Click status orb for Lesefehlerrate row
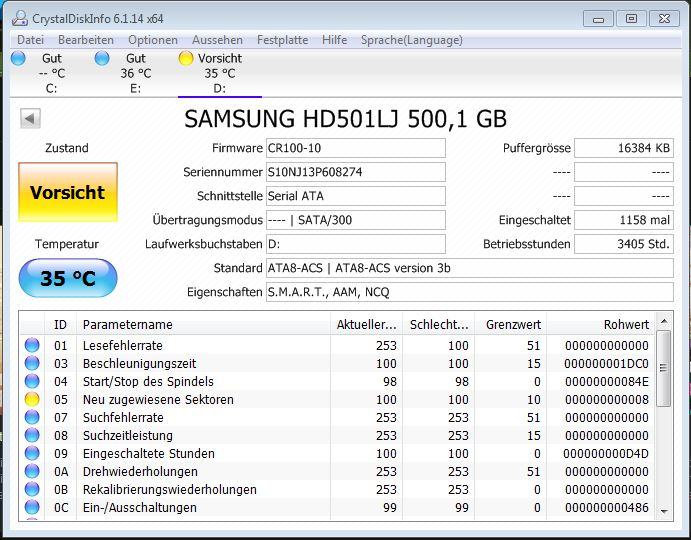 pos(32,345)
